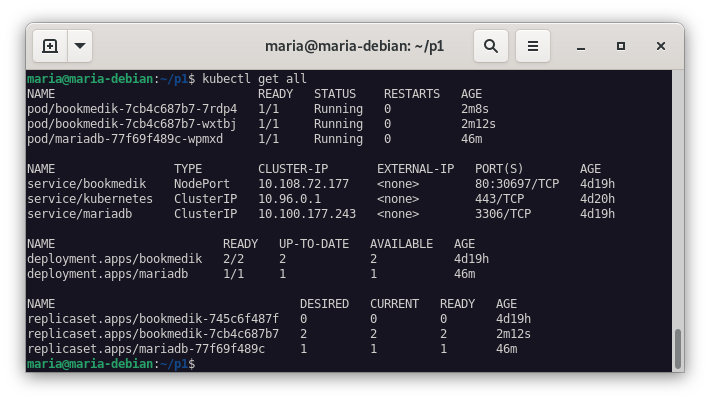Click the cluster IP 10.108.72.177
Viewport: 710px width, 401px height.
[x=303, y=184]
